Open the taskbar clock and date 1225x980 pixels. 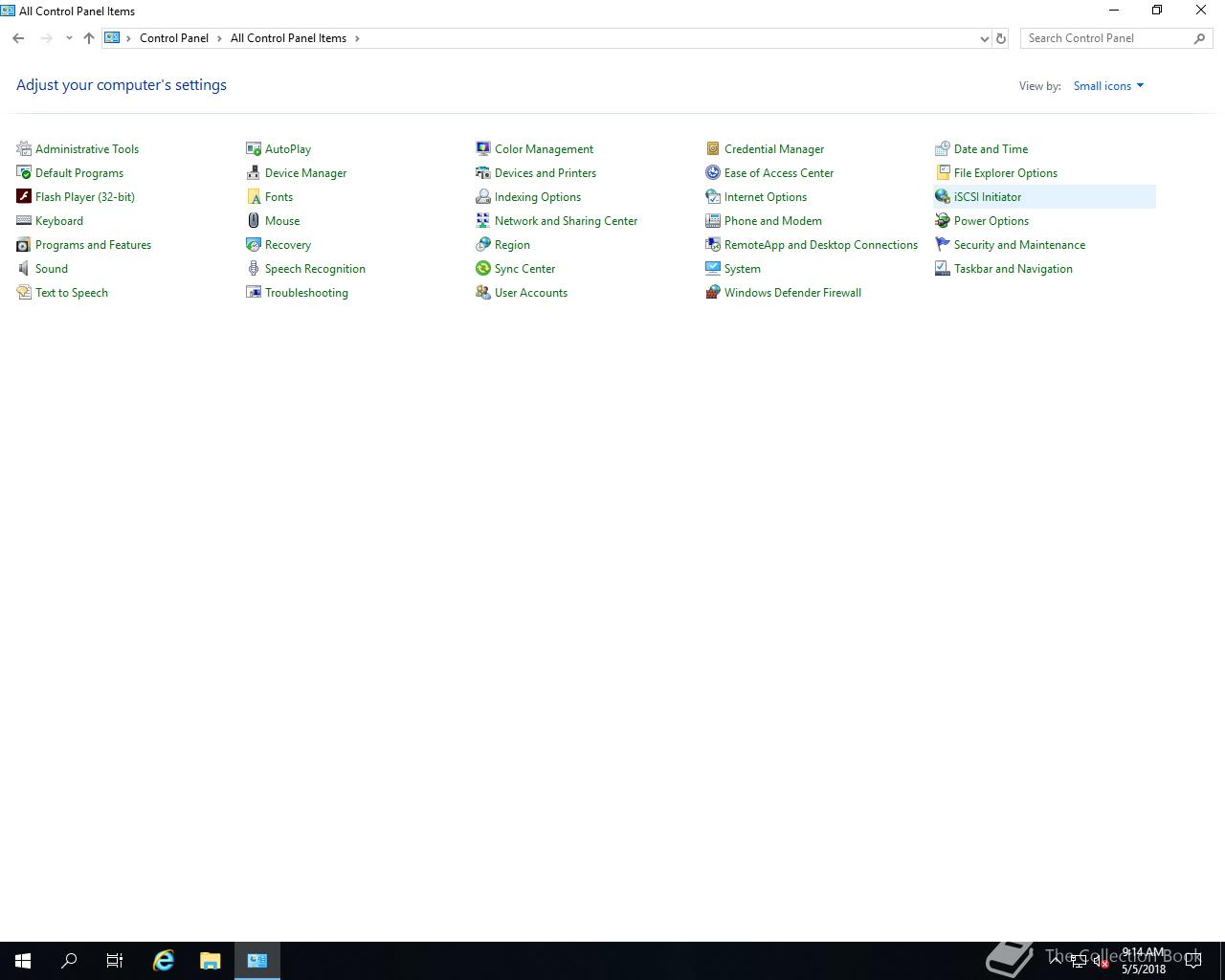point(1144,961)
